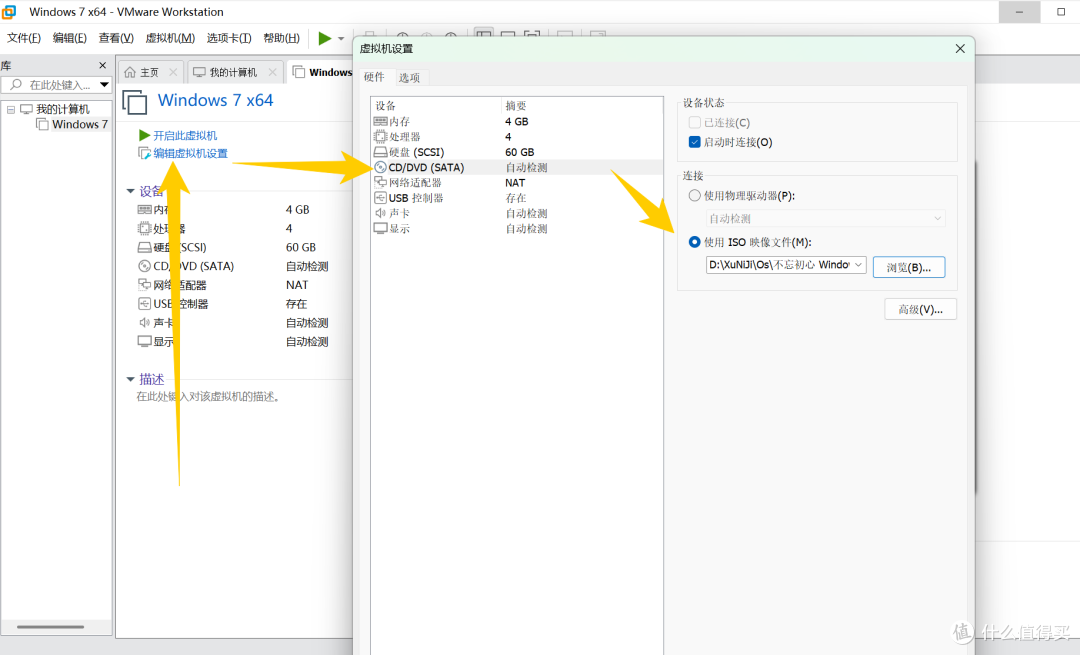The width and height of the screenshot is (1080, 655).
Task: Click the 60 GB summary in settings list
Action: click(519, 152)
